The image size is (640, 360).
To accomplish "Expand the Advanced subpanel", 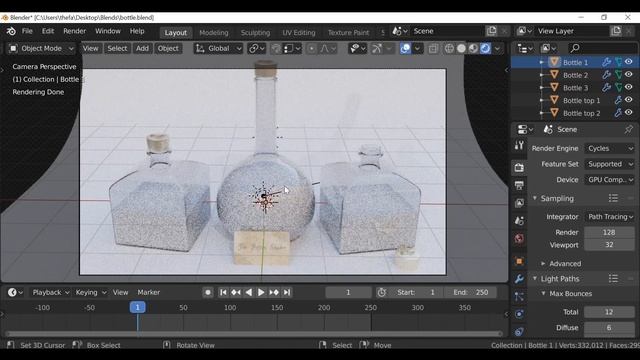I will click(x=543, y=264).
